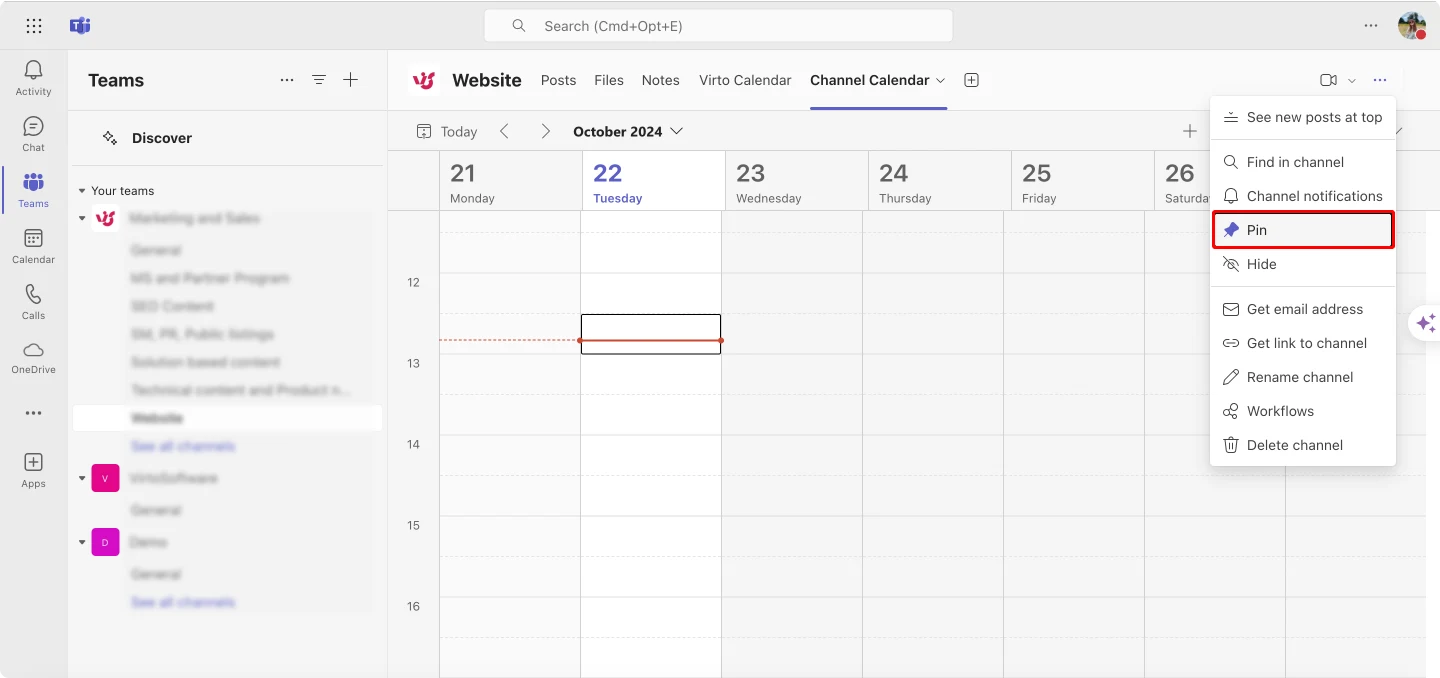The width and height of the screenshot is (1440, 678).
Task: Open the settings and more ellipsis at top
Action: tap(1371, 26)
